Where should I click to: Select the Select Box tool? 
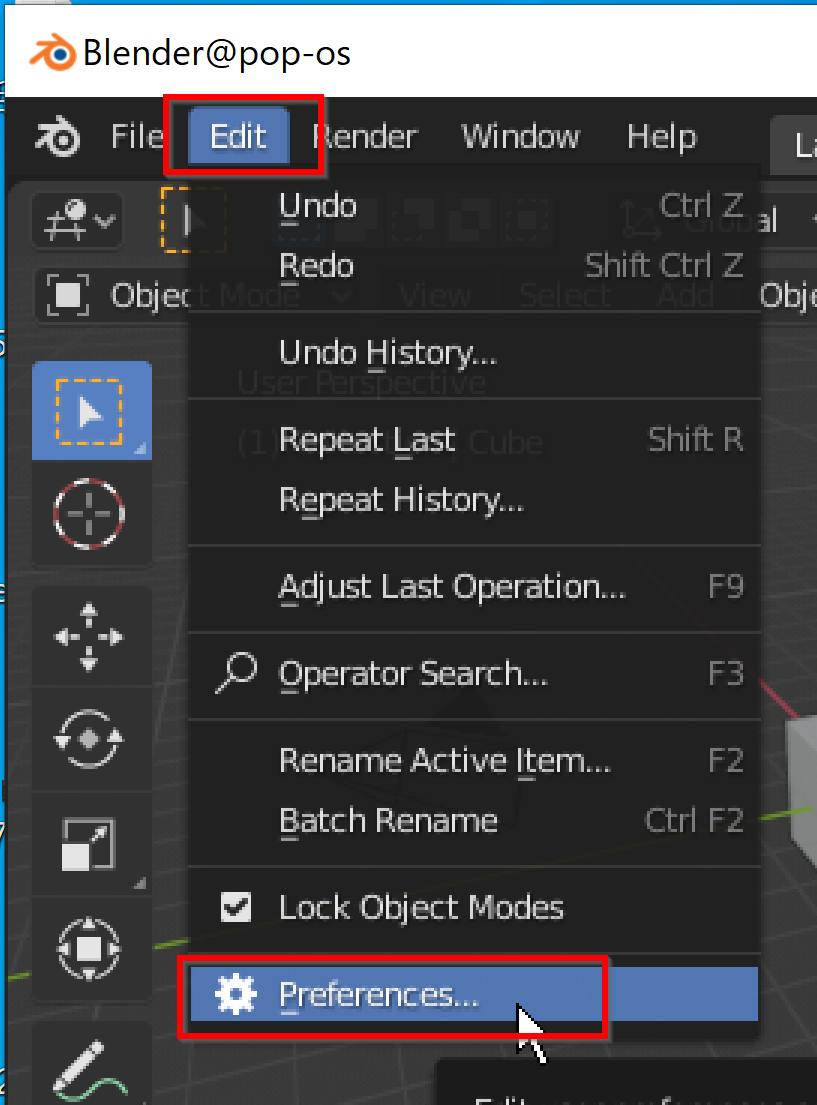point(91,412)
